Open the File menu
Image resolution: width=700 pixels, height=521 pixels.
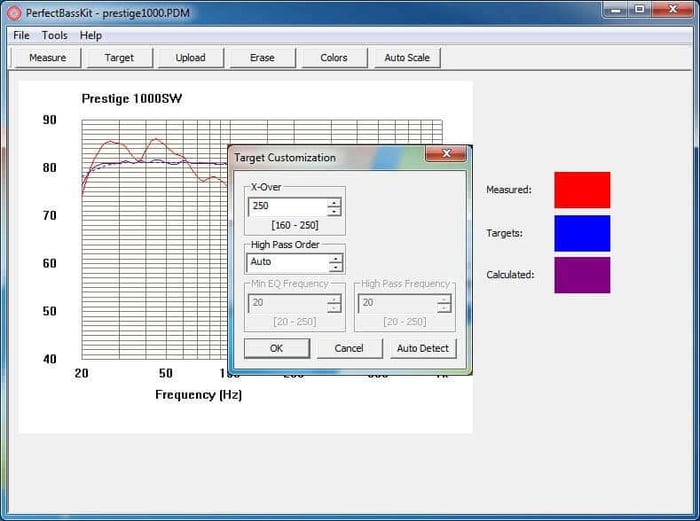click(21, 35)
